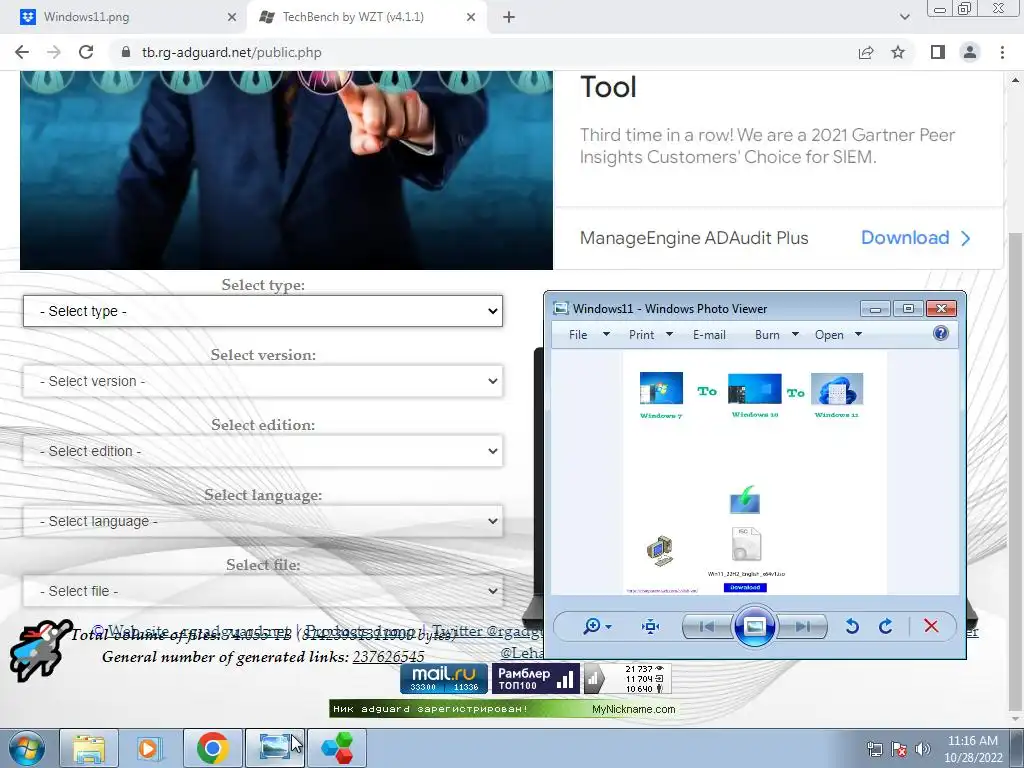Click the Rambler TOP100 badge
The image size is (1024, 768).
click(x=535, y=679)
